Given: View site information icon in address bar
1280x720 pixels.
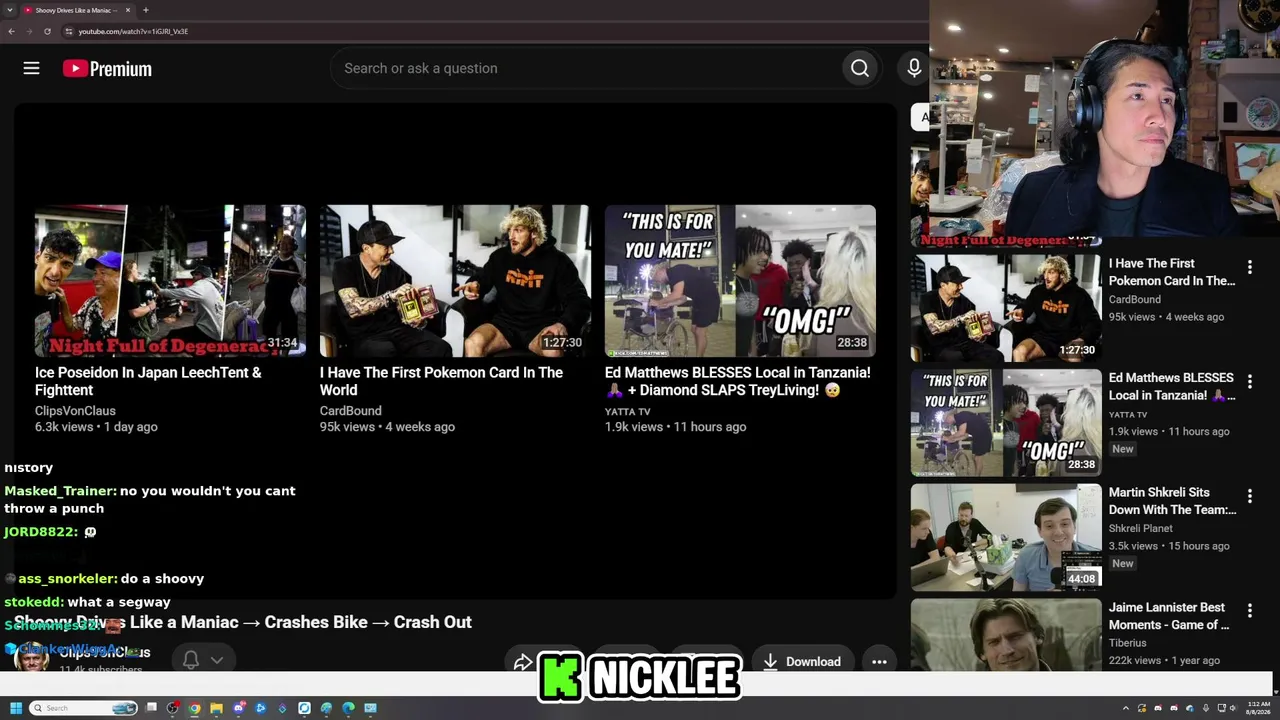Looking at the screenshot, I should (68, 31).
